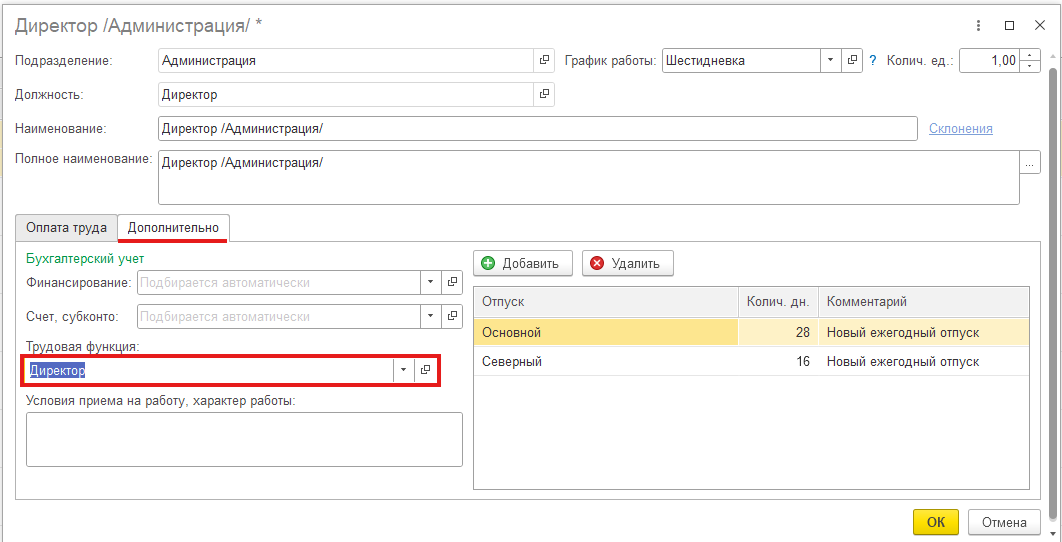Click the Отпуск column header
The height and width of the screenshot is (542, 1062).
coord(606,301)
